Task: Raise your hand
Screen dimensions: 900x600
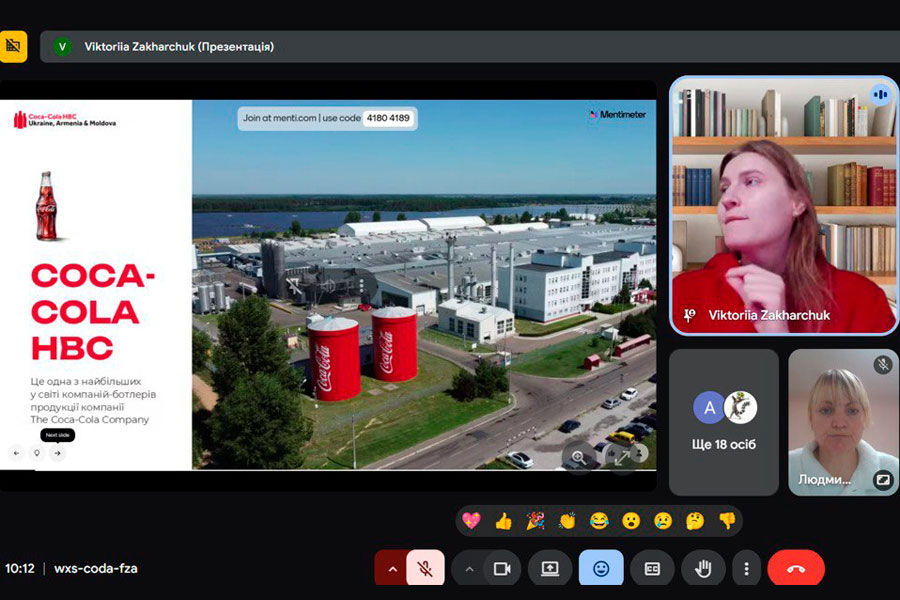Action: (703, 568)
